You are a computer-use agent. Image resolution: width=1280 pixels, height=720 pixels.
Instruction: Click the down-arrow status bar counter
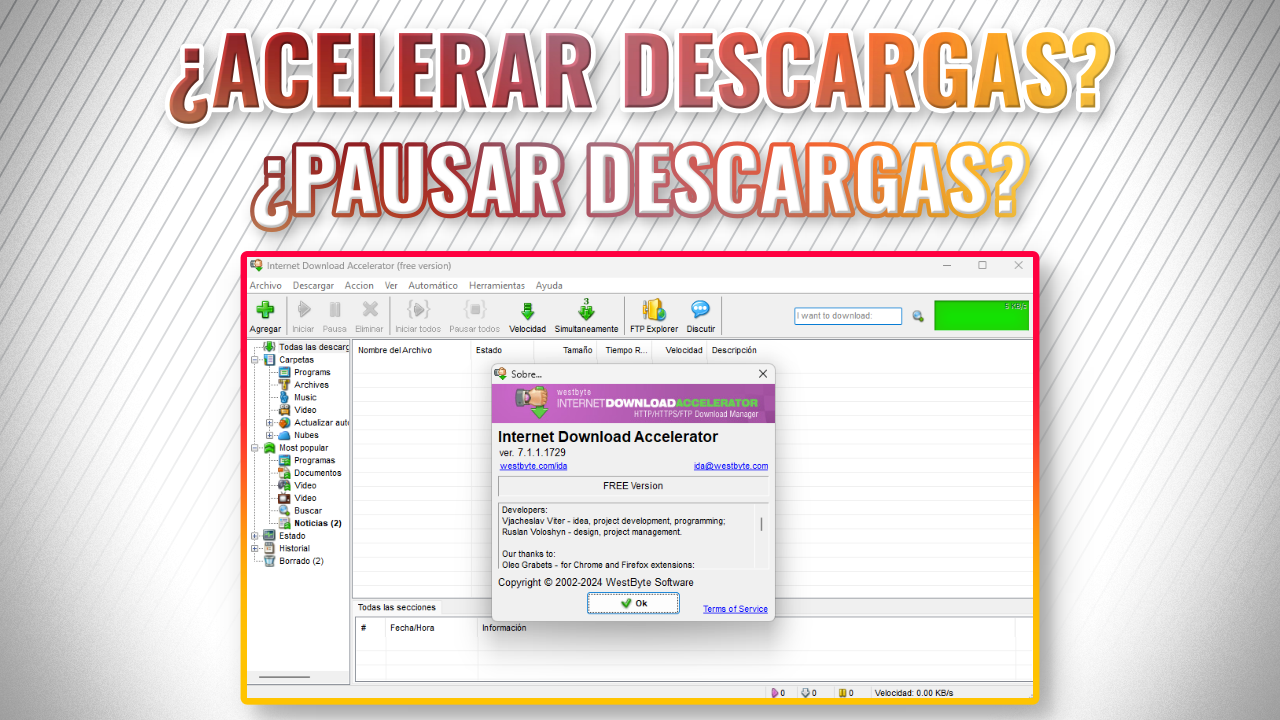click(x=809, y=692)
